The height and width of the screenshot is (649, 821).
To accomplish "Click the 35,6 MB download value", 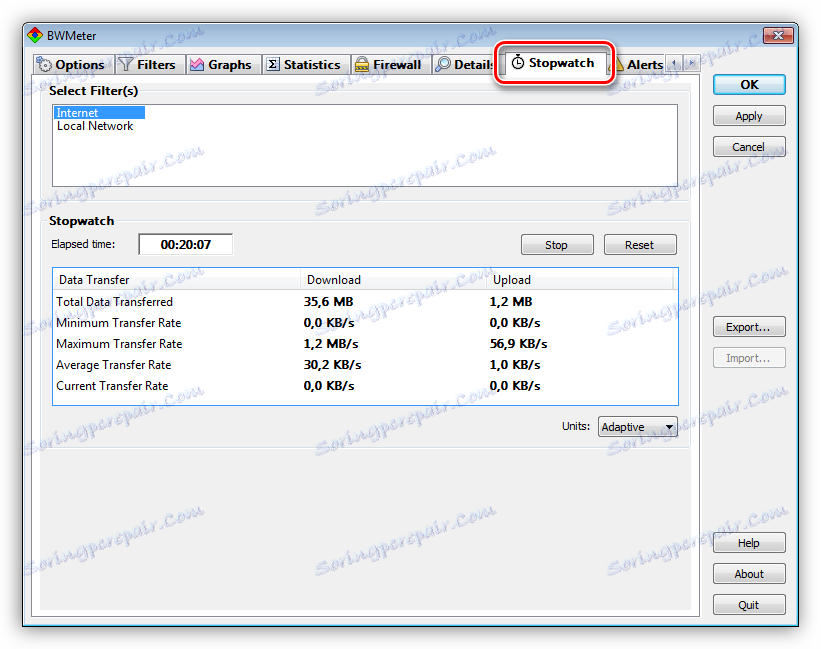I will (328, 301).
